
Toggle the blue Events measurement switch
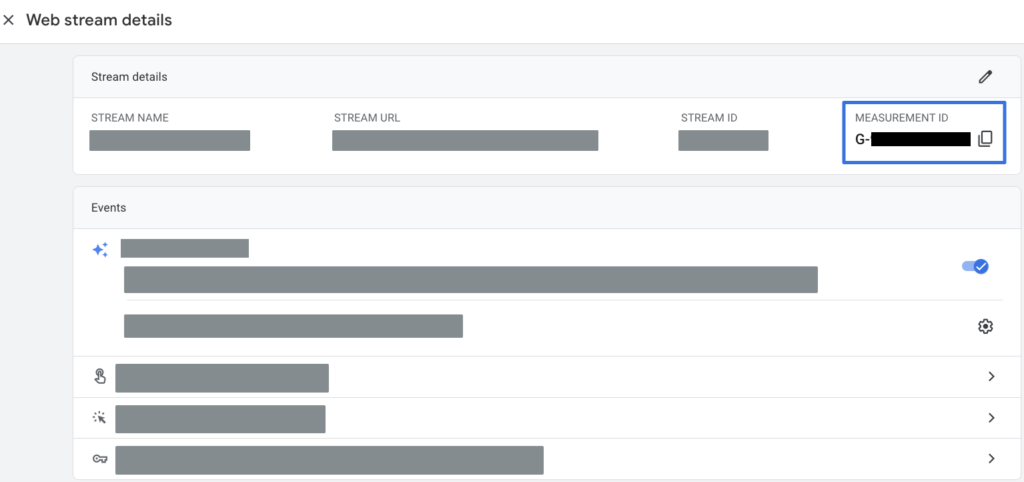(974, 267)
